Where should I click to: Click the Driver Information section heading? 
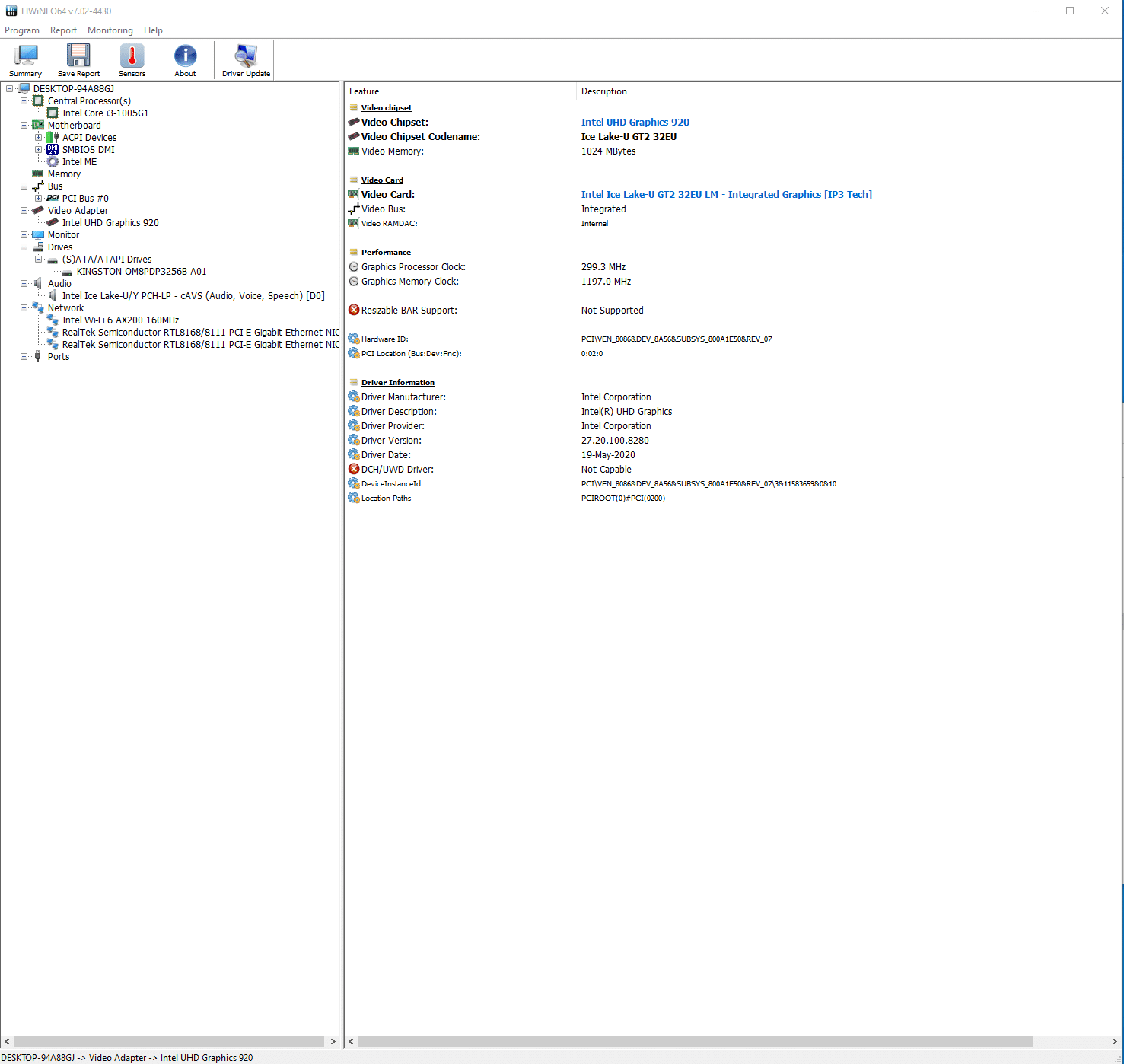point(398,383)
